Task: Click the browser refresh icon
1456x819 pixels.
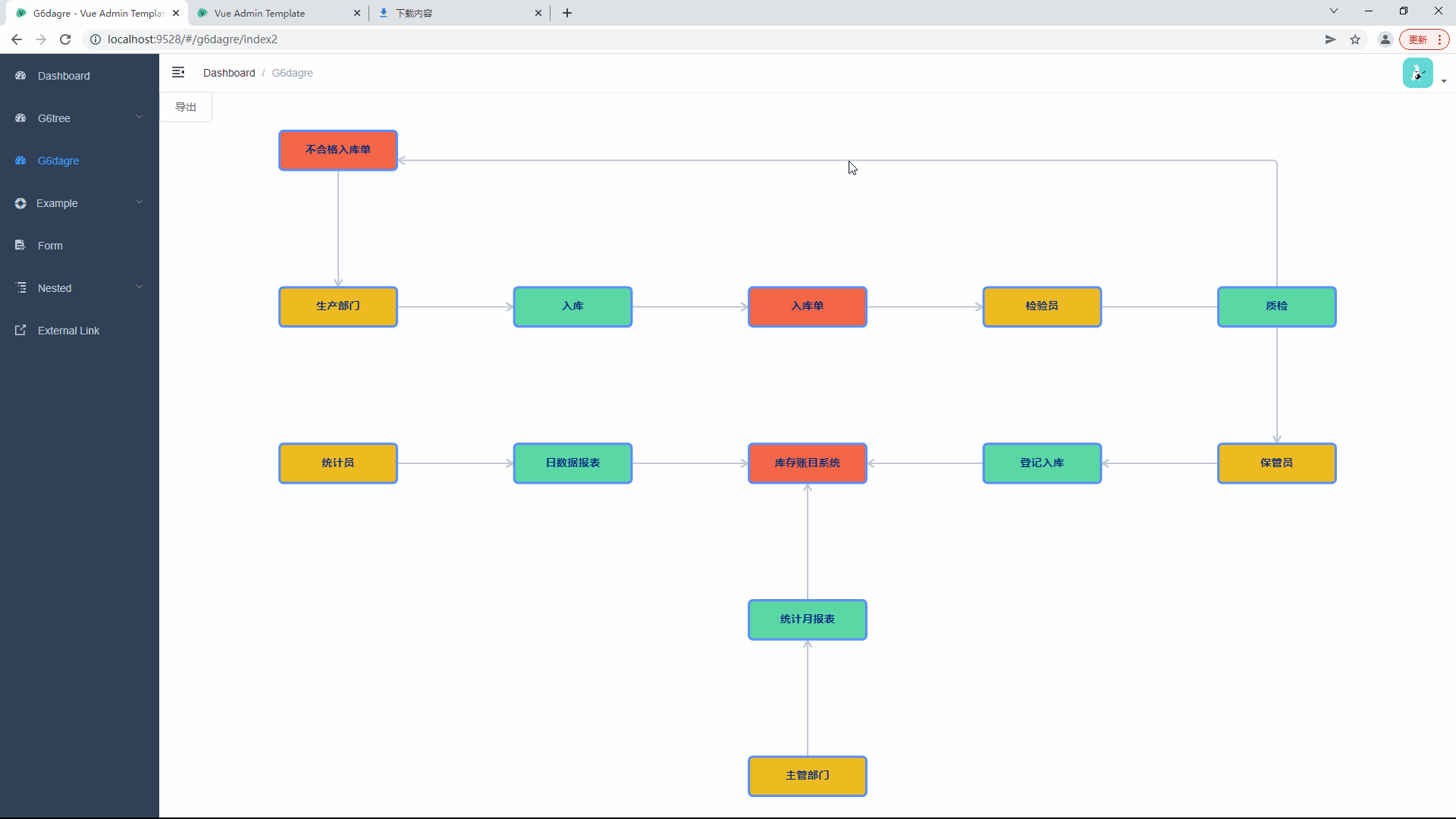Action: 65,39
